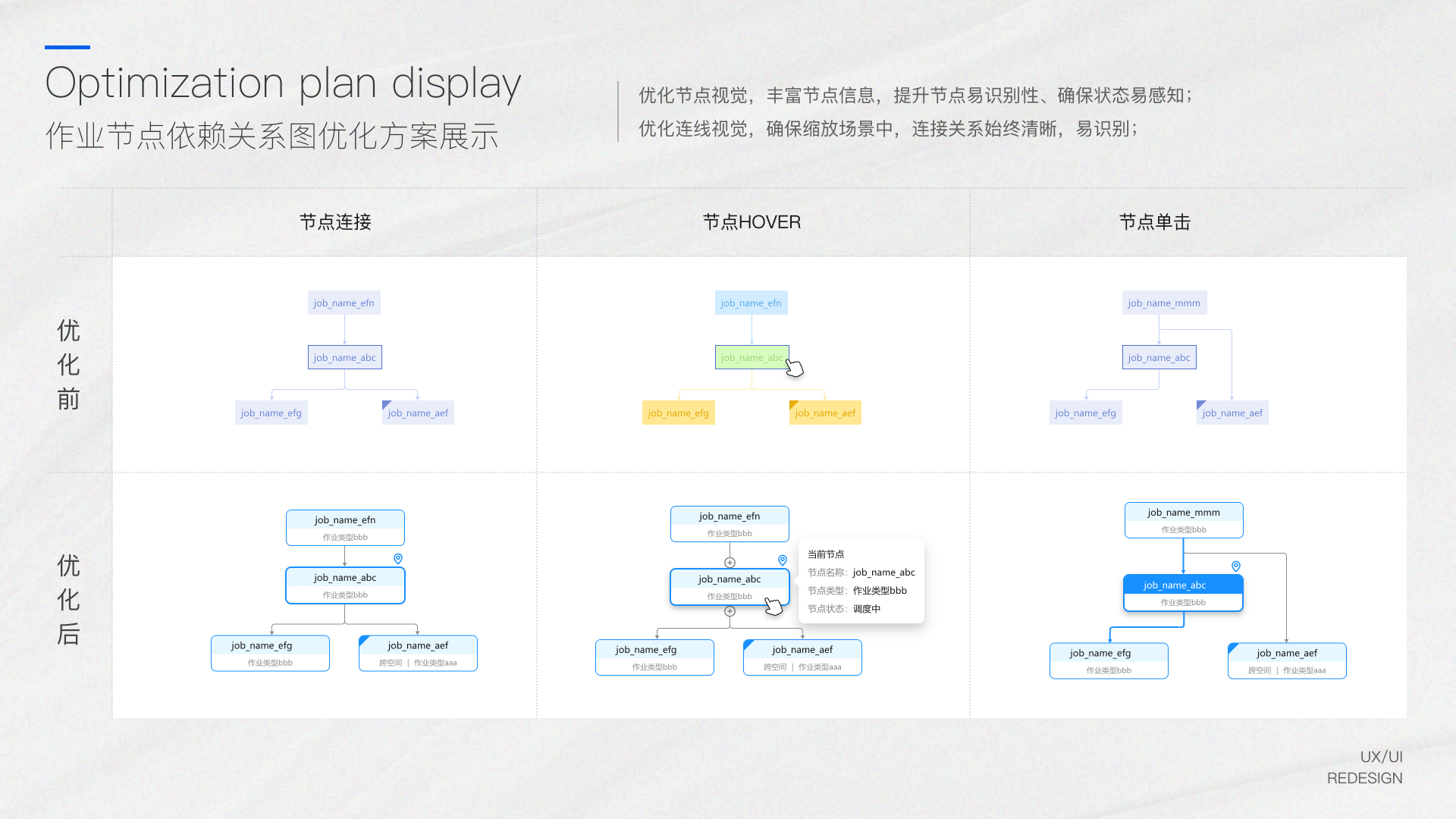Click faded job_name_mmm node in top row
Screen dimensions: 1456x819
point(1163,303)
